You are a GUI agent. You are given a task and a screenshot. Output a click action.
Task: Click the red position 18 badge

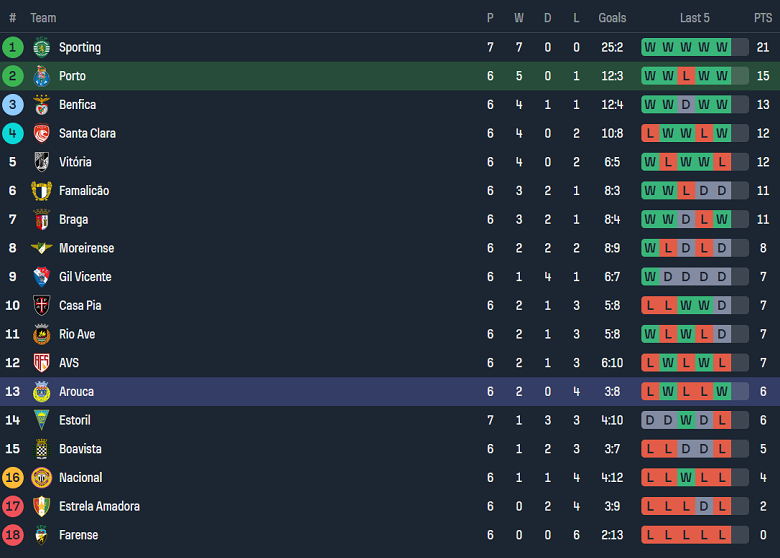[x=13, y=535]
